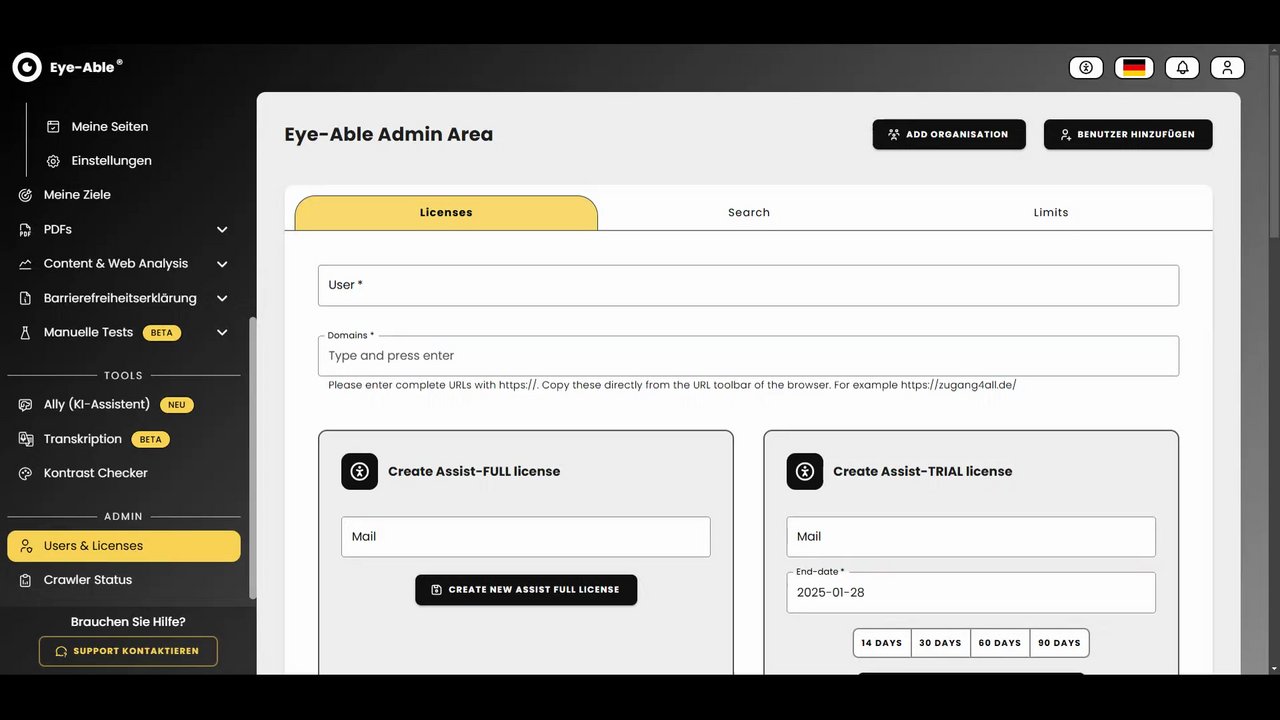Click the Benutzer hinzufügen button
This screenshot has height=720, width=1280.
(1128, 134)
